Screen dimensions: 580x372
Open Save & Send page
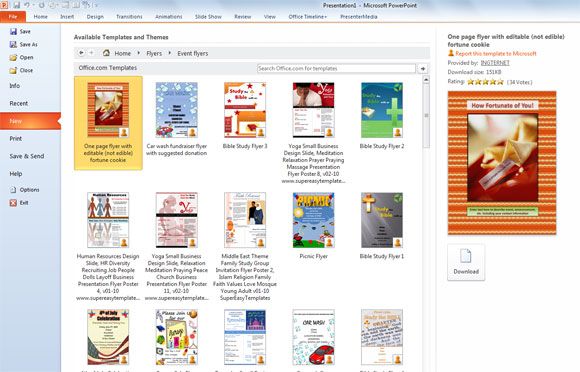tap(27, 156)
